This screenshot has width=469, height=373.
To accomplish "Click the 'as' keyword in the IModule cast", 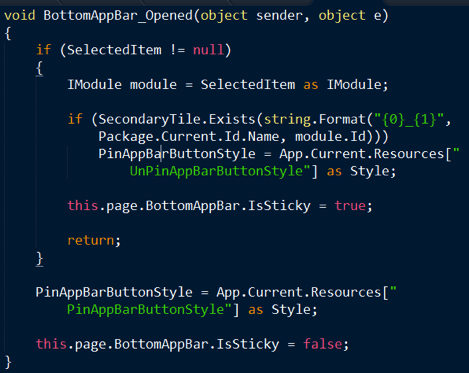I will pos(310,85).
